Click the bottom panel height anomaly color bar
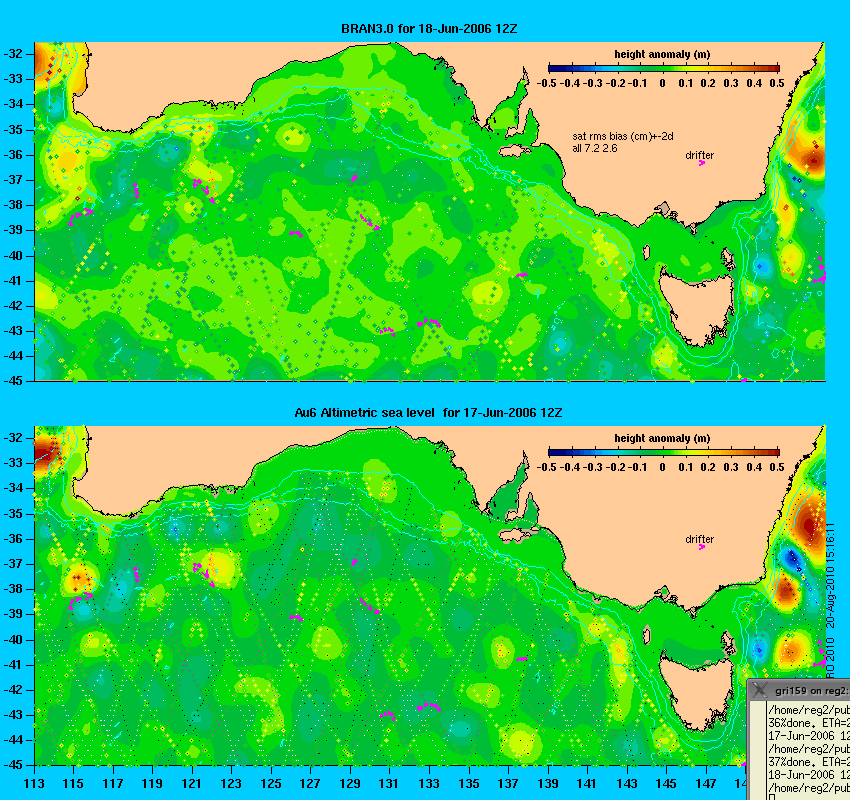The height and width of the screenshot is (800, 850). pos(664,452)
